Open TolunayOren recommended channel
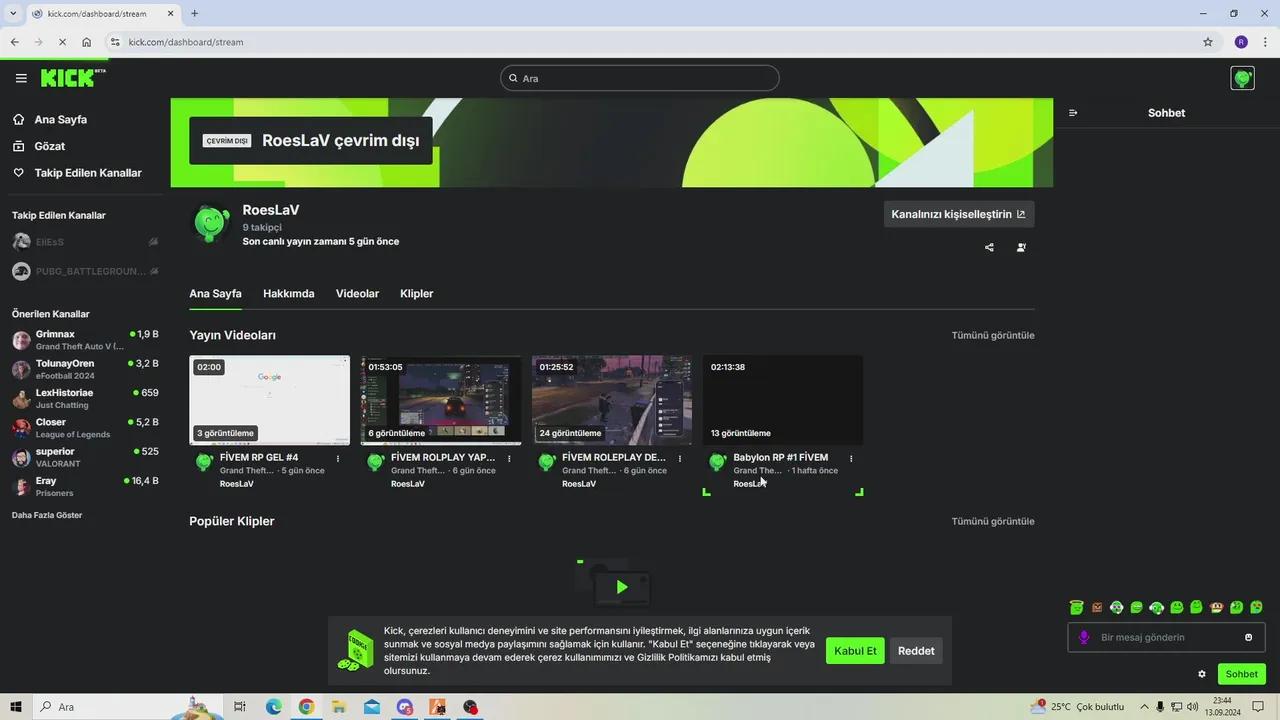1280x720 pixels. click(85, 369)
